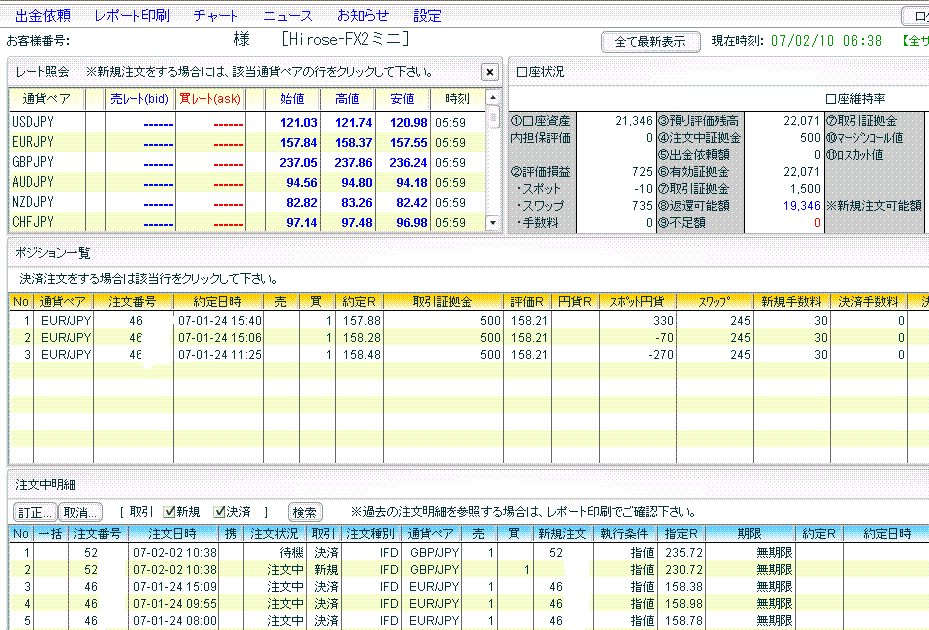Open the レポート印刷 menu
The image size is (929, 630).
[x=131, y=16]
